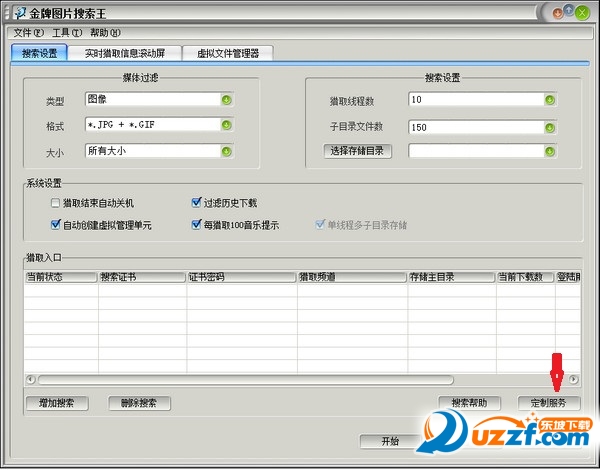
Task: Click the horizontal scrollbar thumb
Action: [x=246, y=380]
